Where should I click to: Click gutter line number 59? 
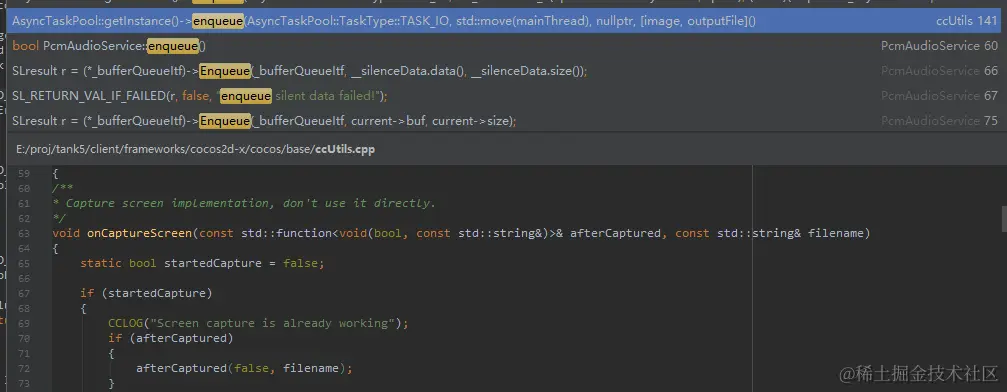point(24,174)
